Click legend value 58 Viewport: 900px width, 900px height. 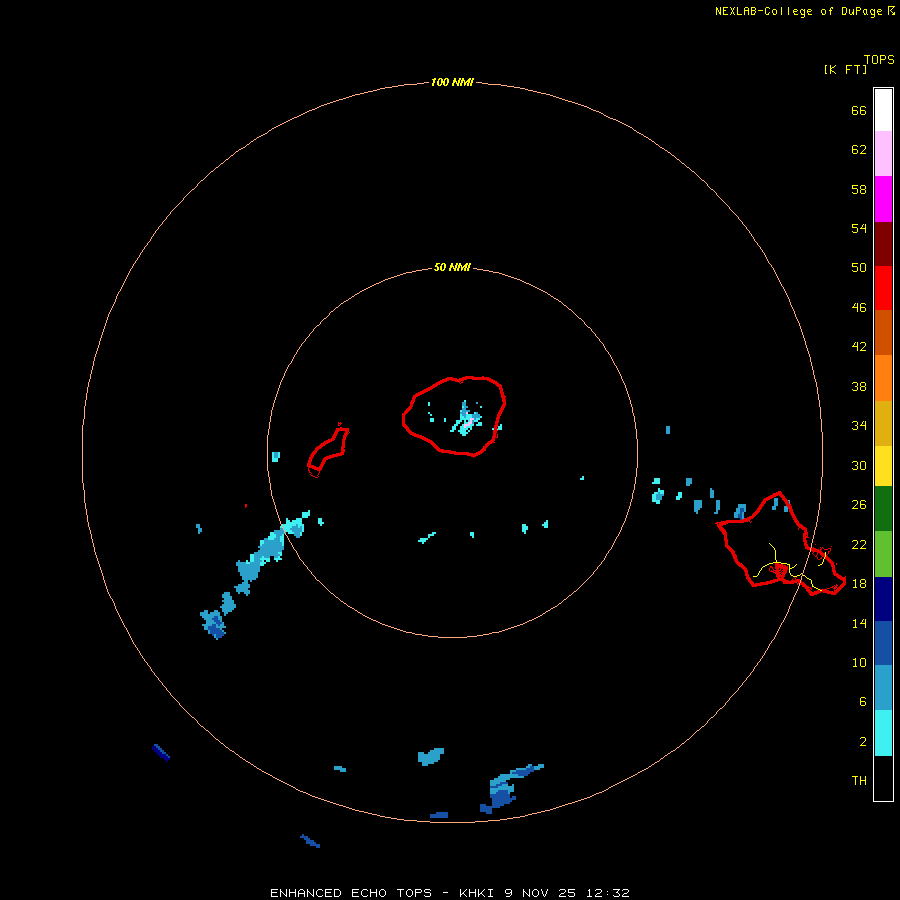click(x=859, y=189)
